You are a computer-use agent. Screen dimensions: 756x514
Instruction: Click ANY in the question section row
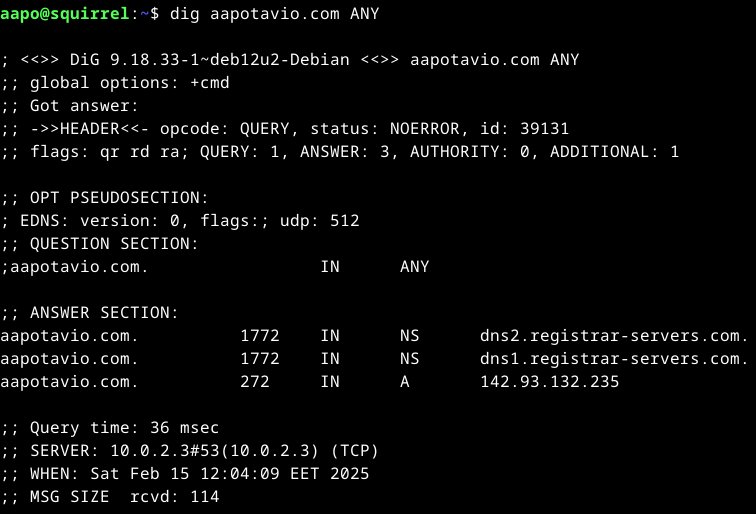coord(414,267)
